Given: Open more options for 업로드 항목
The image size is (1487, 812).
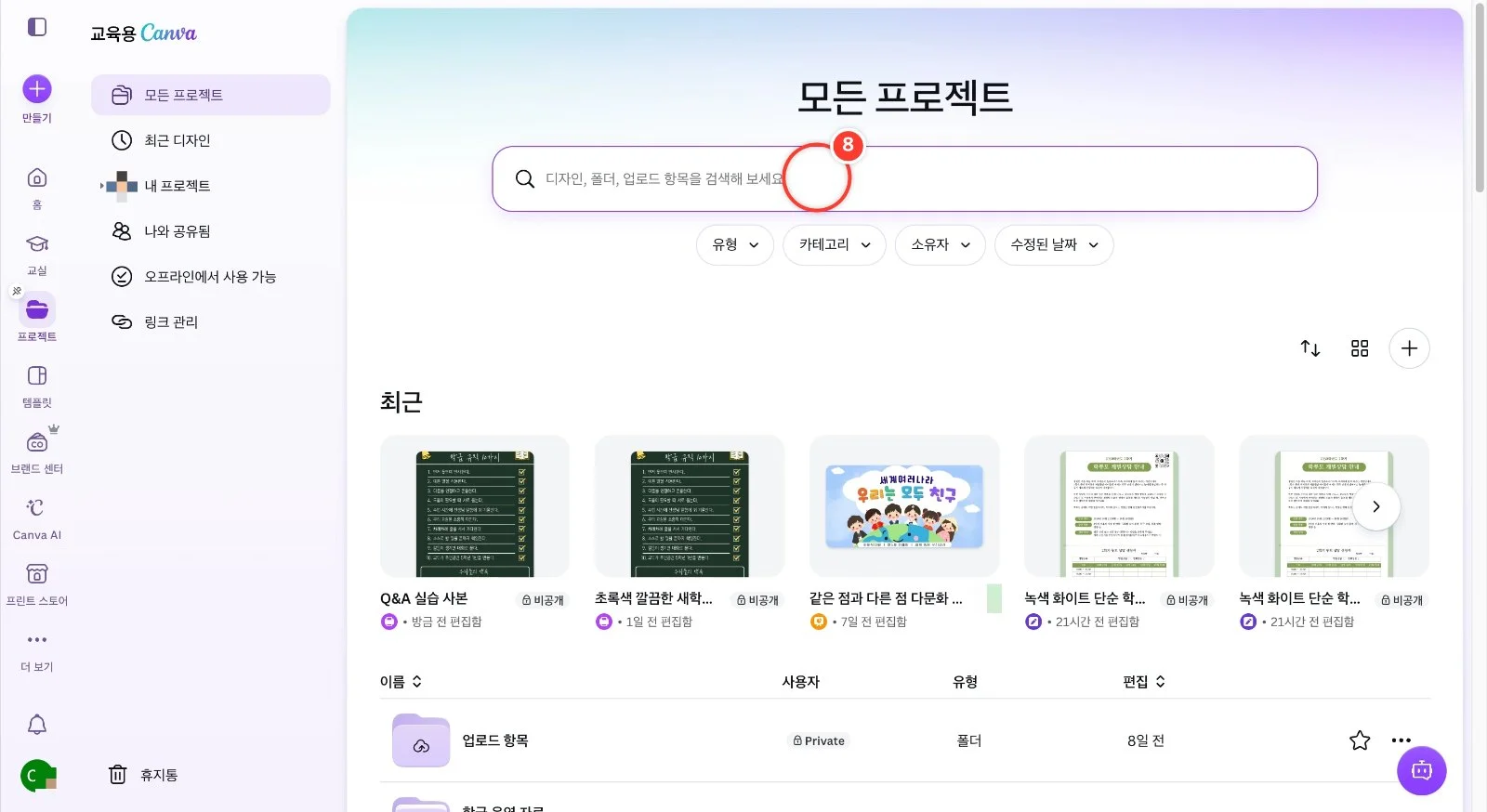Looking at the screenshot, I should 1401,740.
